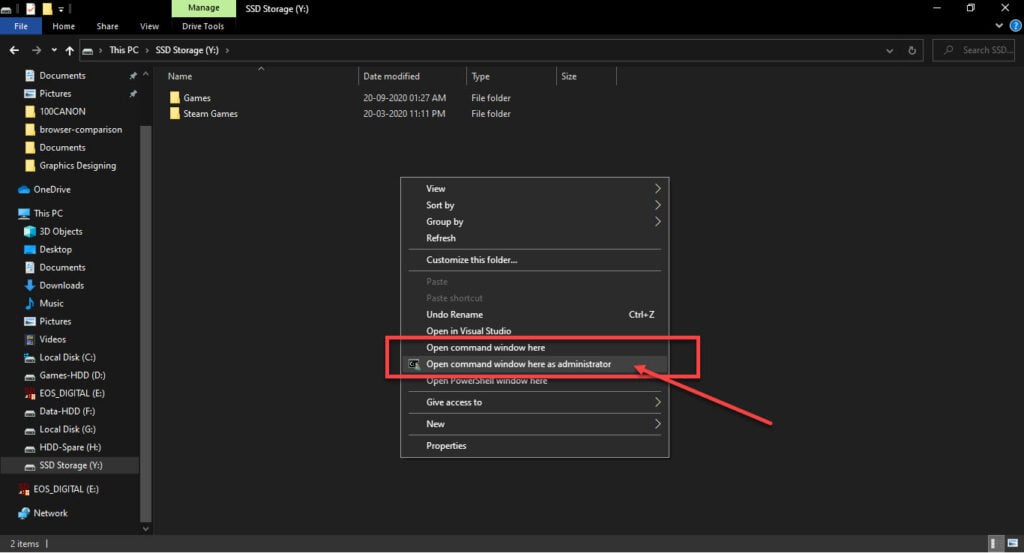Screen dimensions: 1024x553
Task: Select SSD Storage (Y:) in the sidebar
Action: tap(71, 466)
